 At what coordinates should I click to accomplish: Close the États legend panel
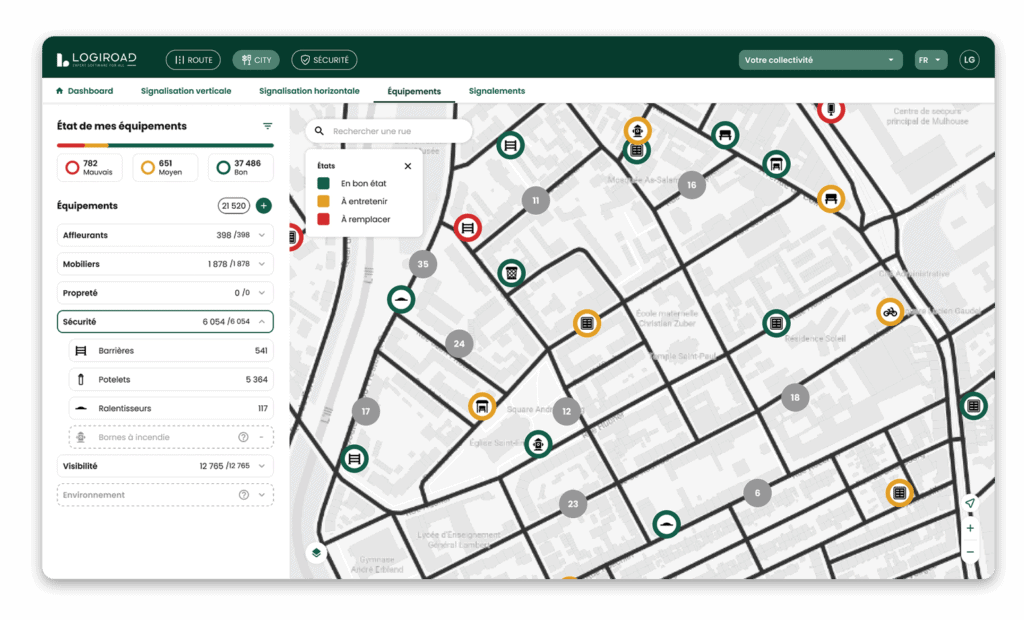(x=407, y=166)
